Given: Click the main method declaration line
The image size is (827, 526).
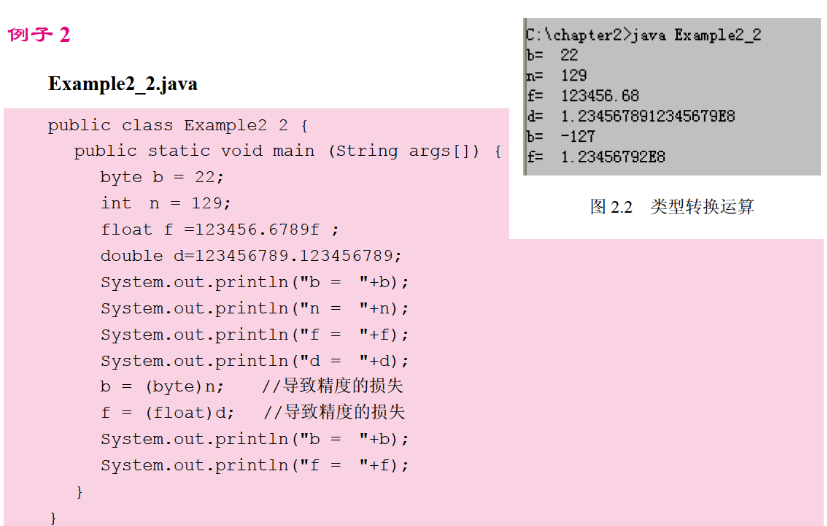Looking at the screenshot, I should click(287, 151).
